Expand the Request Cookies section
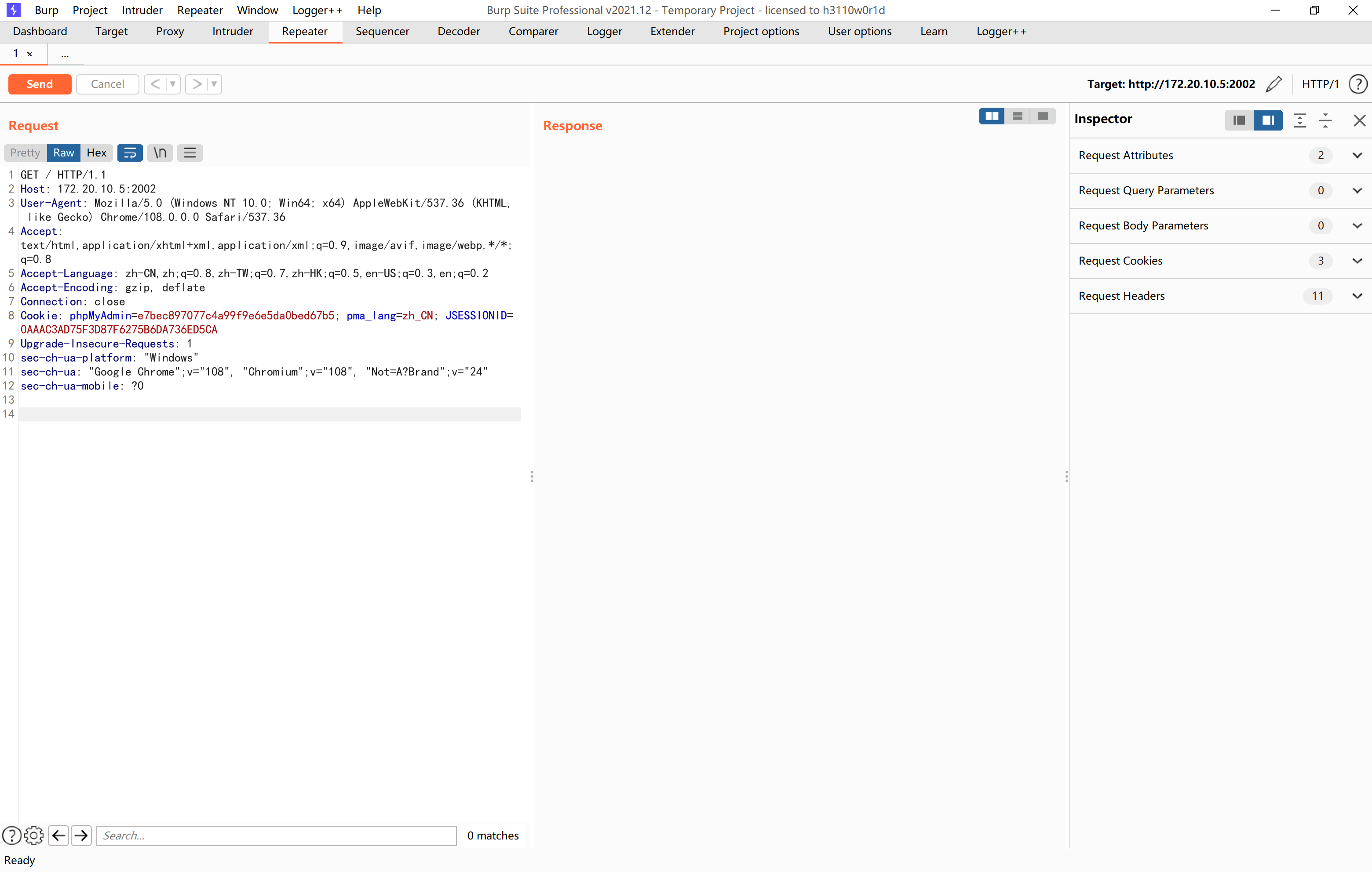 (1357, 261)
